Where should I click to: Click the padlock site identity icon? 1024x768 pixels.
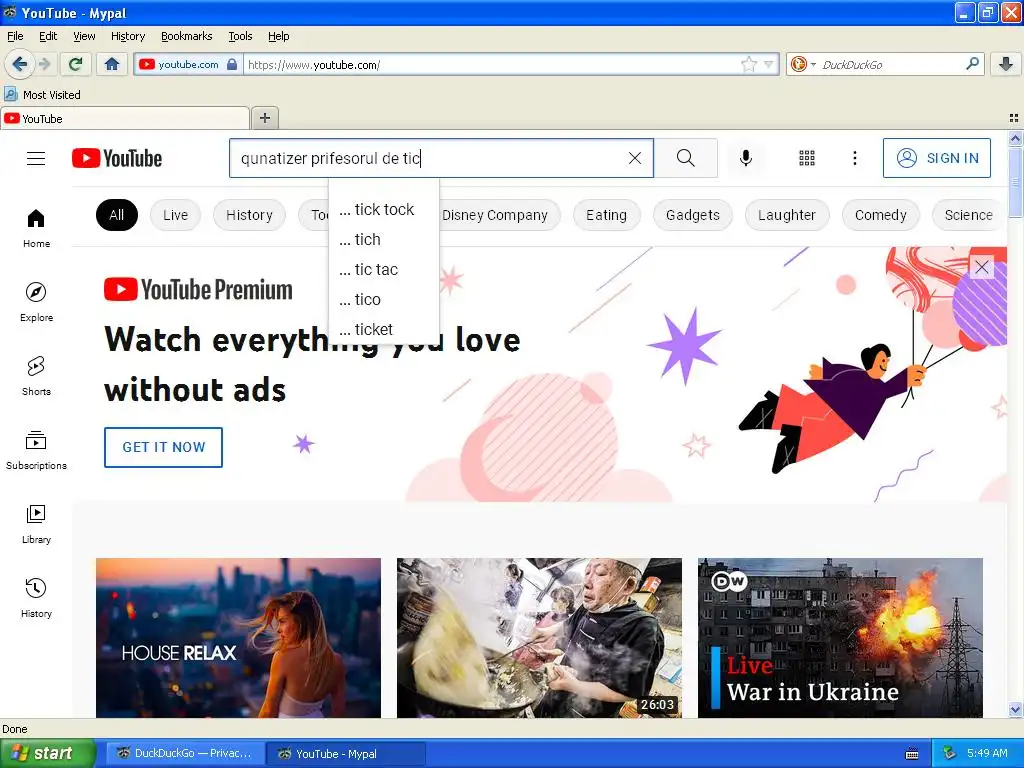point(232,64)
